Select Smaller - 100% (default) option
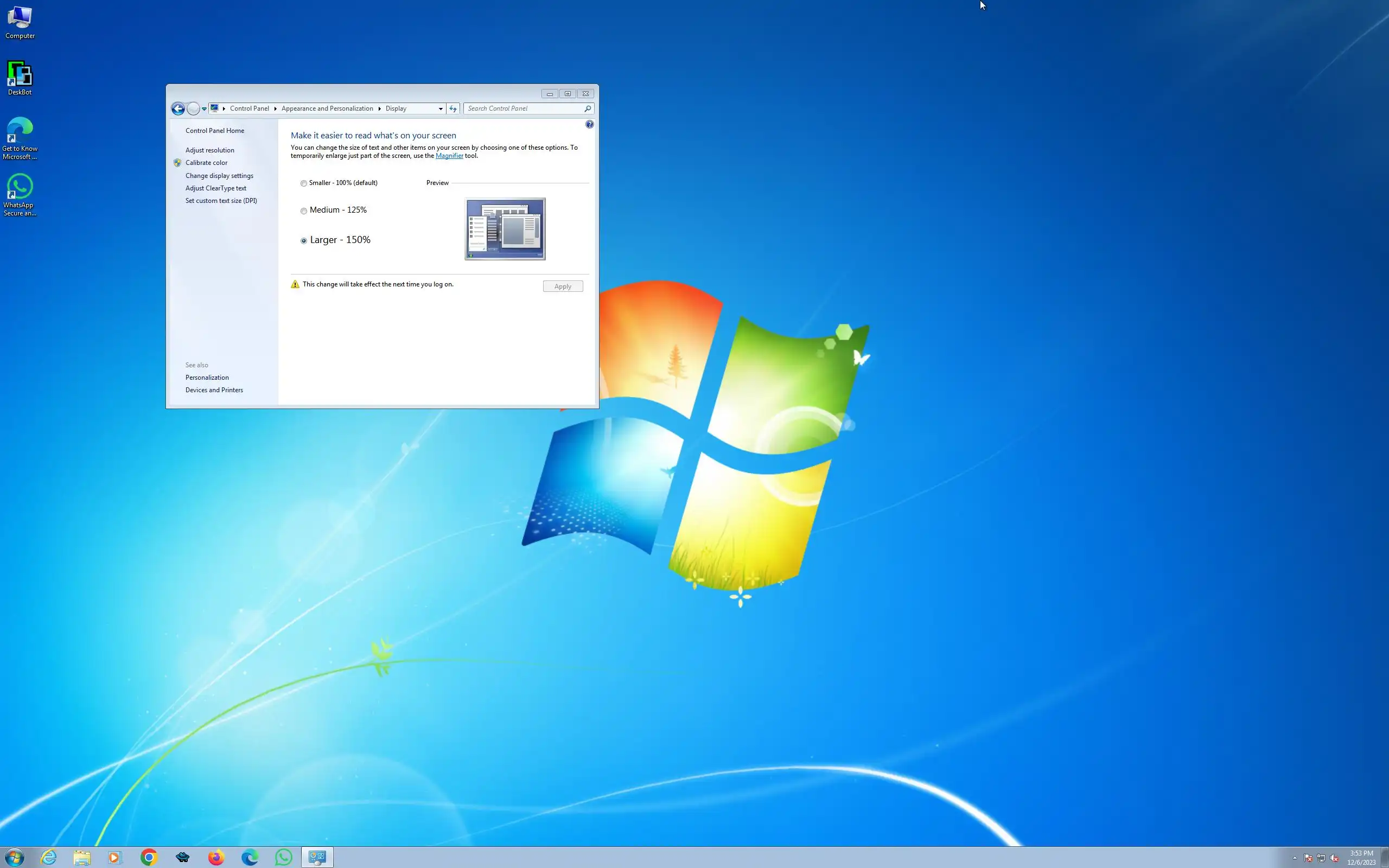This screenshot has width=1389, height=868. tap(304, 183)
